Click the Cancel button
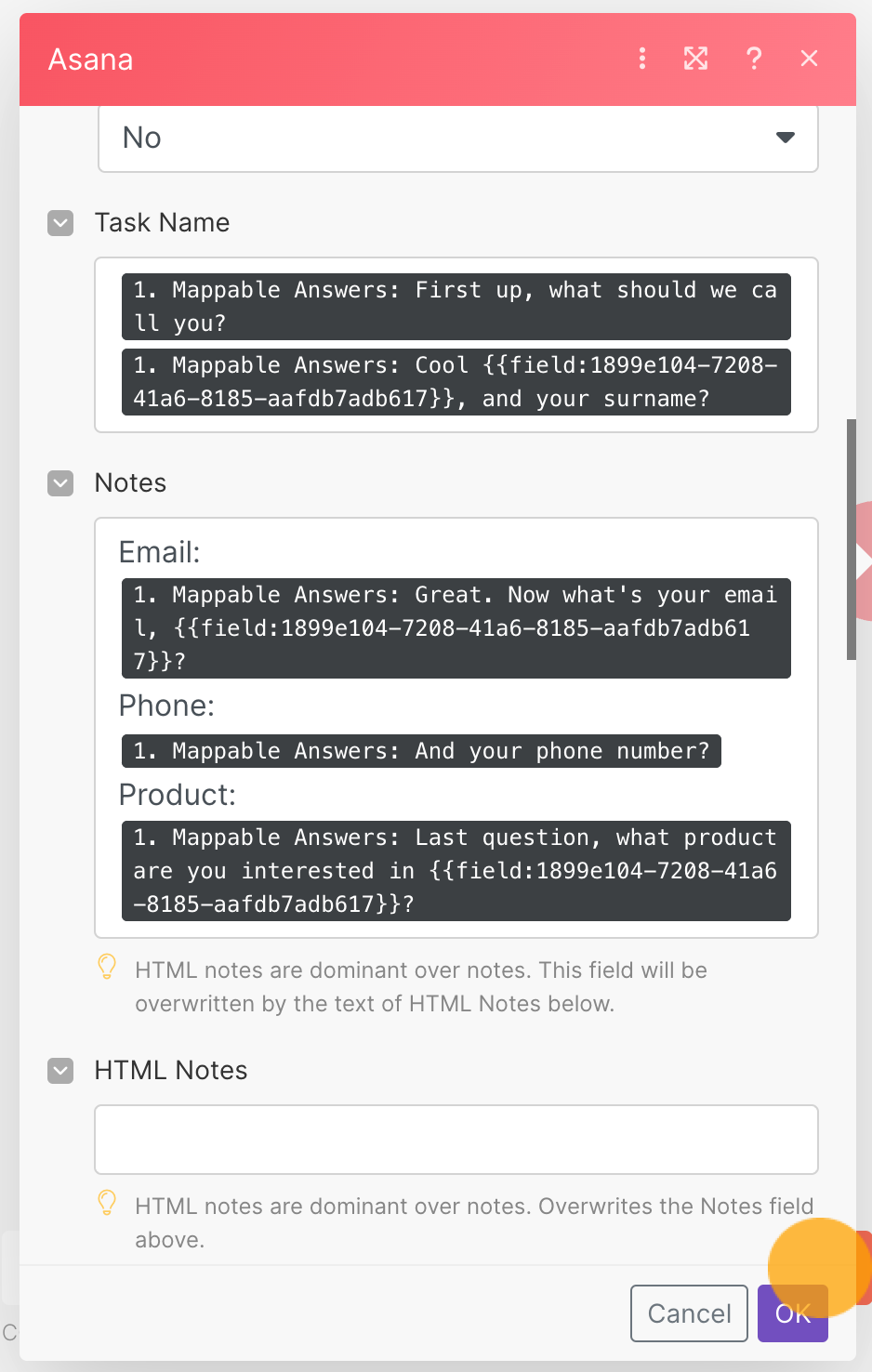Viewport: 872px width, 1372px height. pos(689,1313)
